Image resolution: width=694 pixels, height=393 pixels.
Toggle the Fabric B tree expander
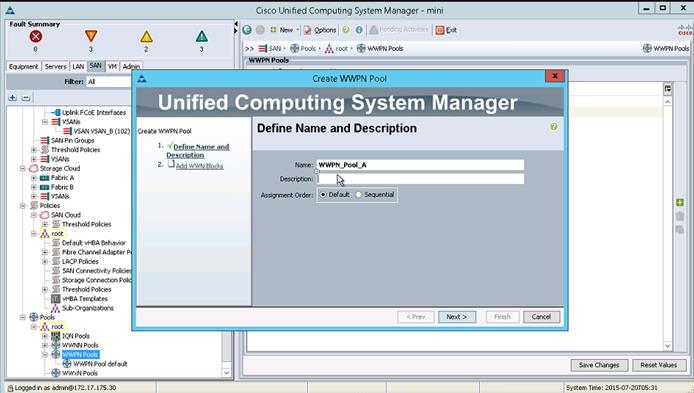34,187
